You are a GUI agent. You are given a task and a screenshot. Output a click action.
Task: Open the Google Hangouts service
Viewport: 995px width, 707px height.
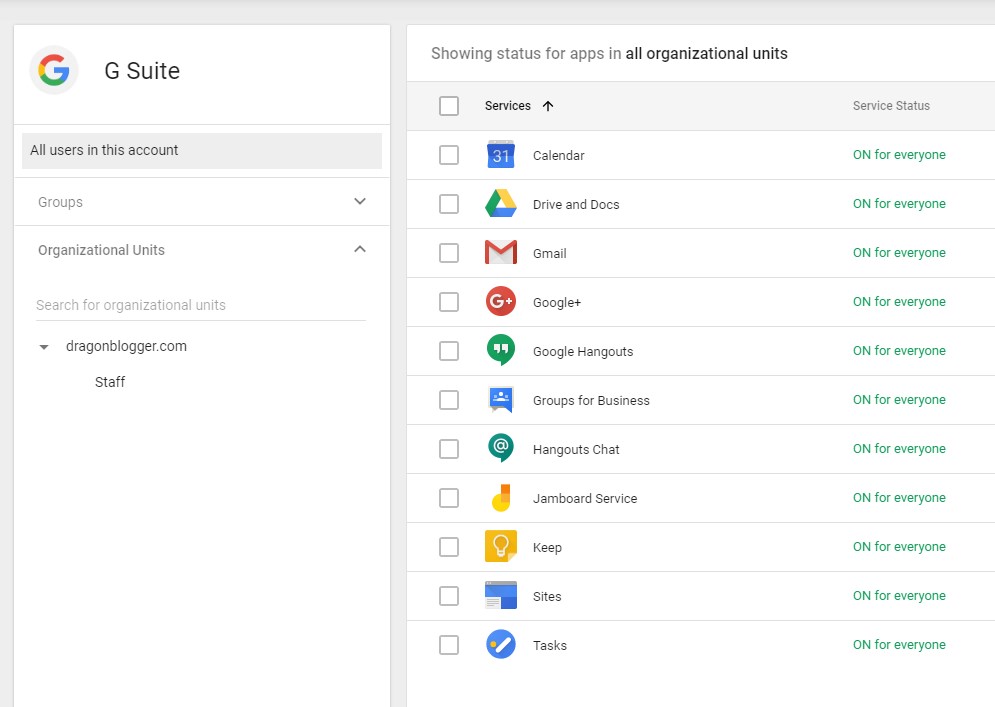[583, 352]
